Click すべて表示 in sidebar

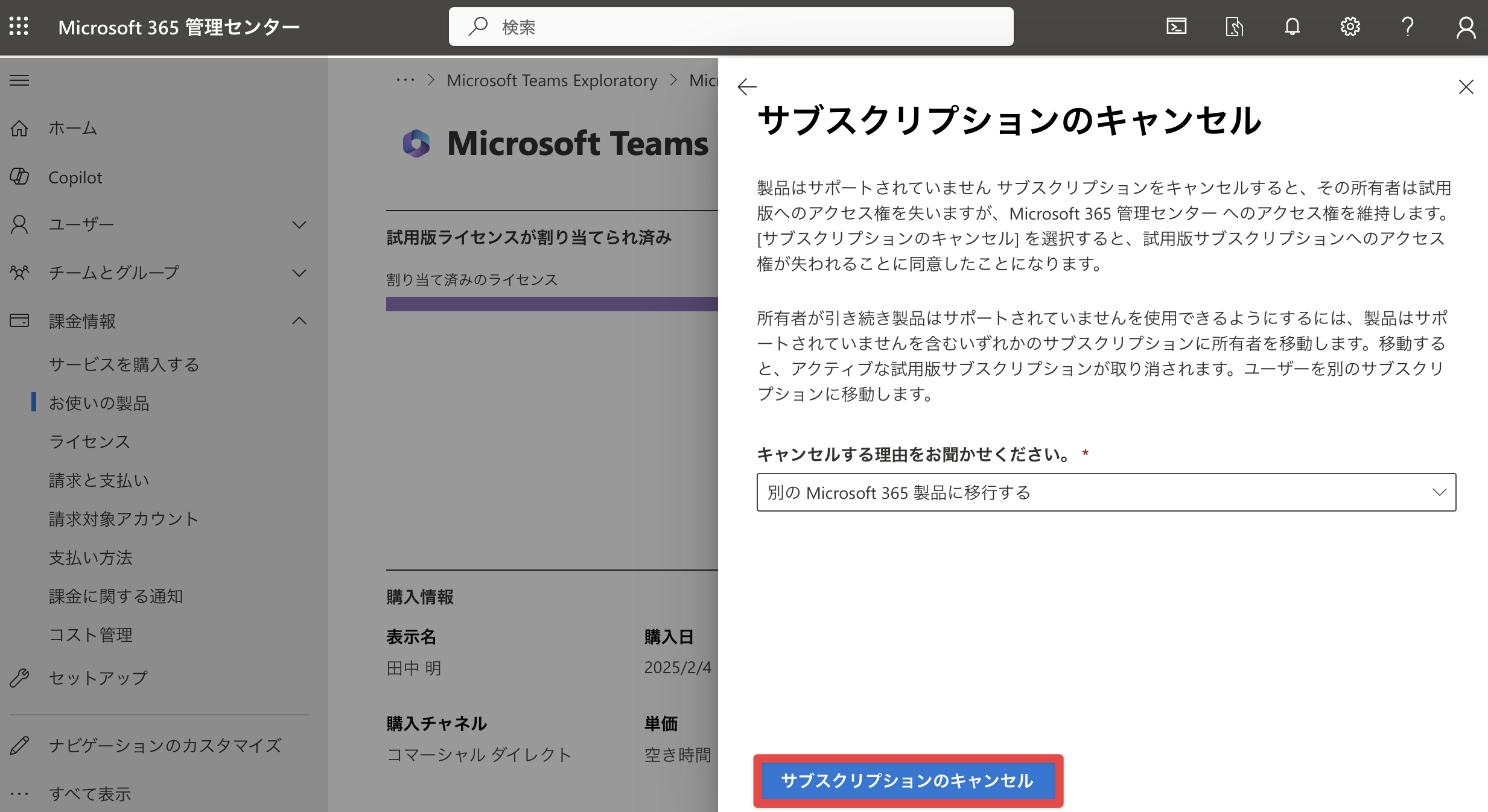pyautogui.click(x=90, y=794)
